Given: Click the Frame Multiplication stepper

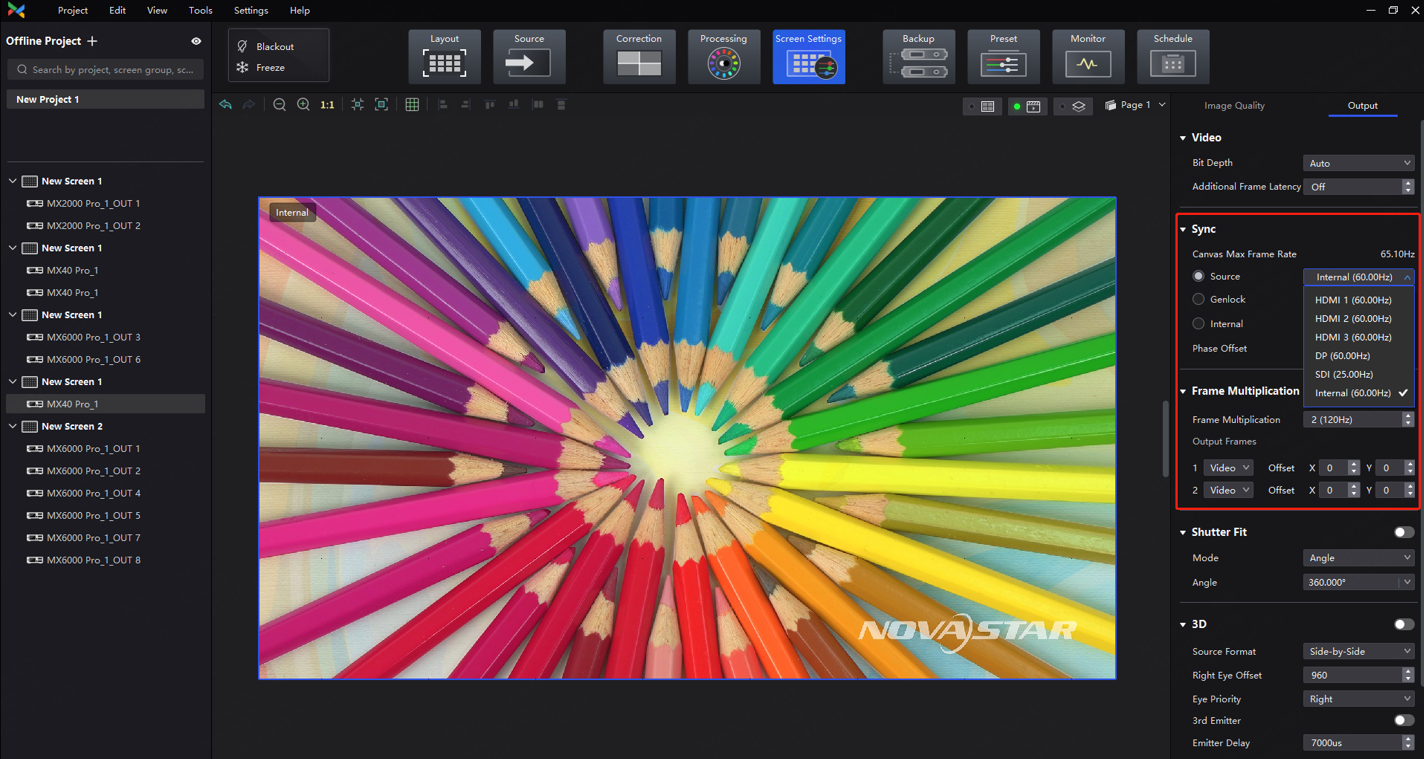Looking at the screenshot, I should point(1408,420).
